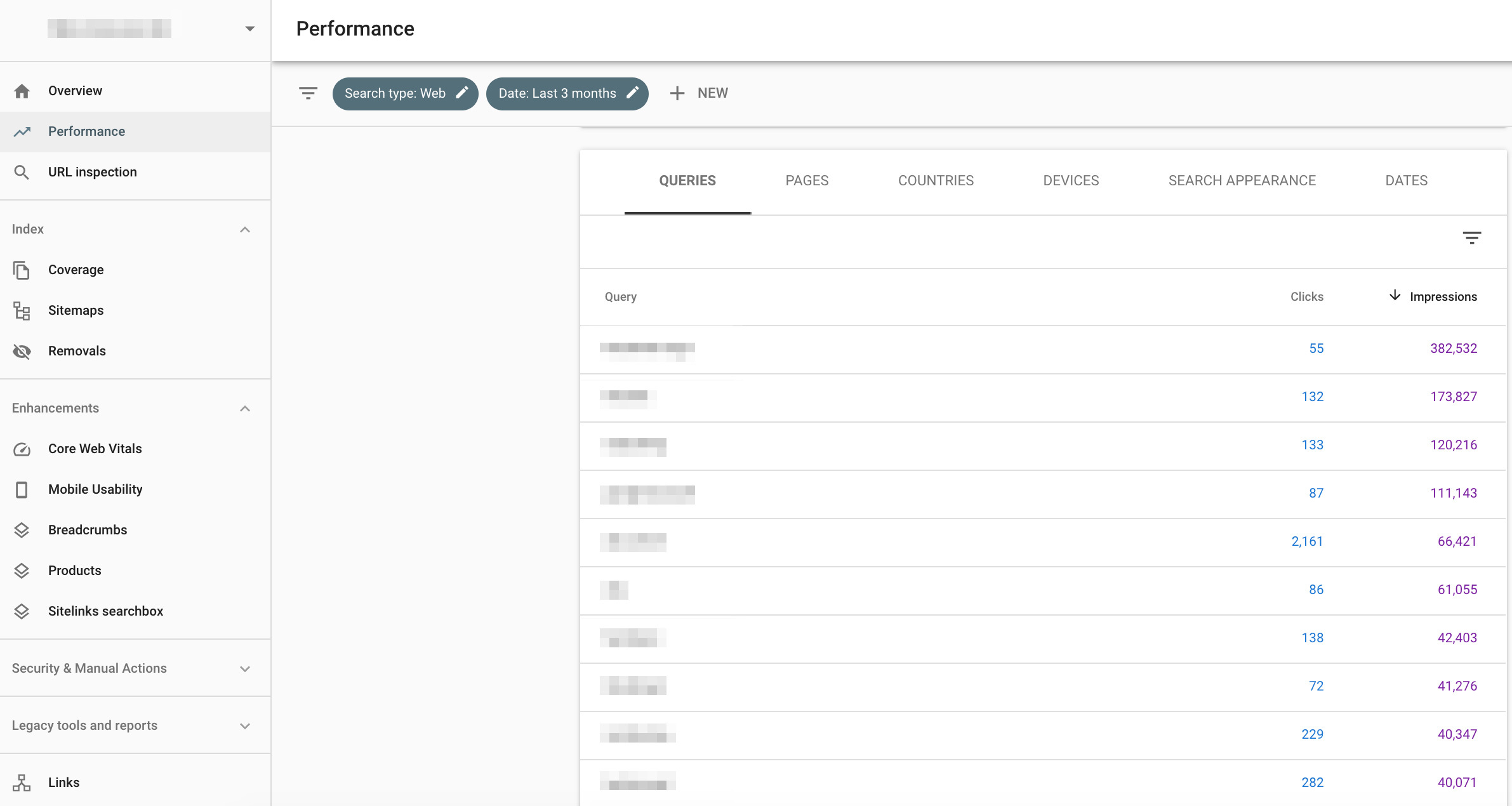Click the table filter rows icon

1471,238
